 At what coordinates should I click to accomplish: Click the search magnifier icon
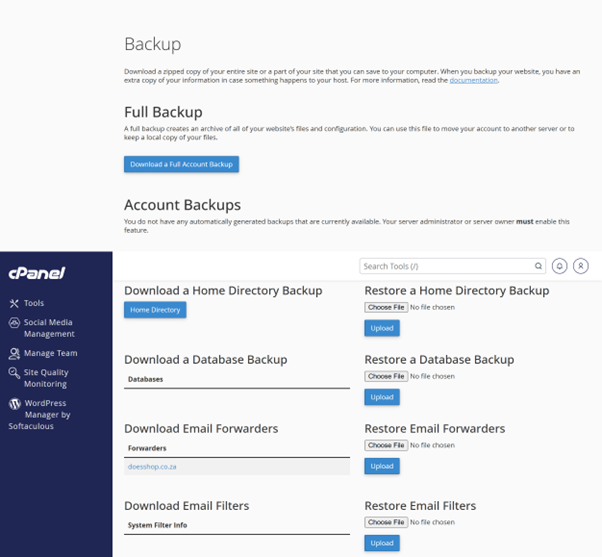pos(538,266)
